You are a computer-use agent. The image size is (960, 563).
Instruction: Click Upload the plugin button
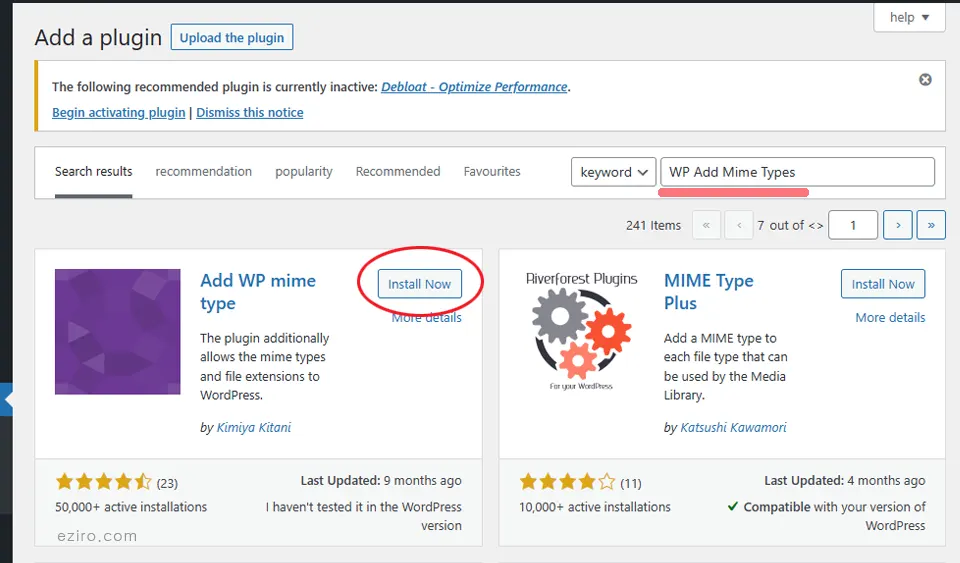(x=231, y=37)
